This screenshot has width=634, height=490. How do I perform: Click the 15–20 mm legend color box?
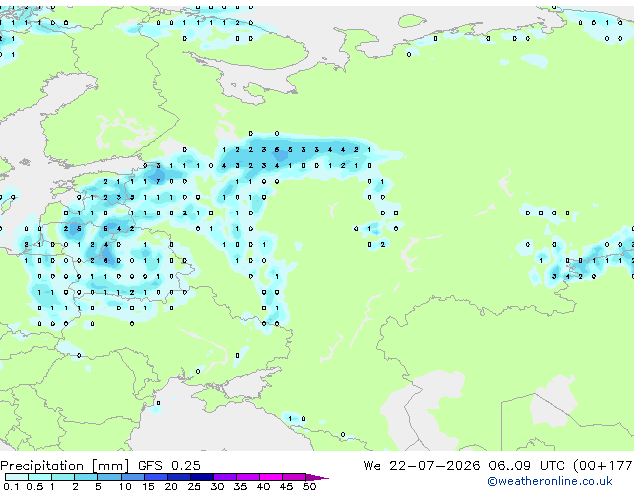tap(156, 477)
